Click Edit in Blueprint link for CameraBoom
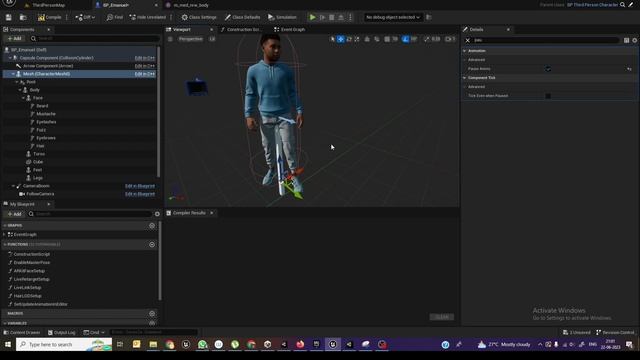 [140, 186]
